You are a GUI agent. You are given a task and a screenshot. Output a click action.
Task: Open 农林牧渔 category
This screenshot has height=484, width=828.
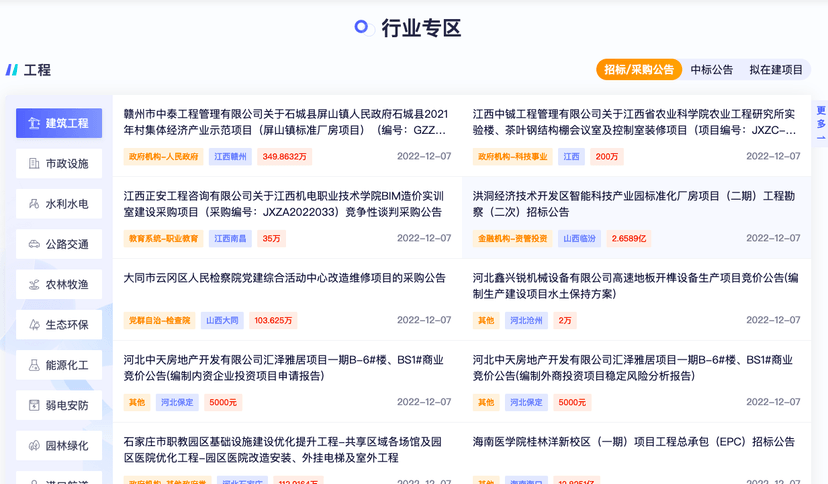pos(59,284)
